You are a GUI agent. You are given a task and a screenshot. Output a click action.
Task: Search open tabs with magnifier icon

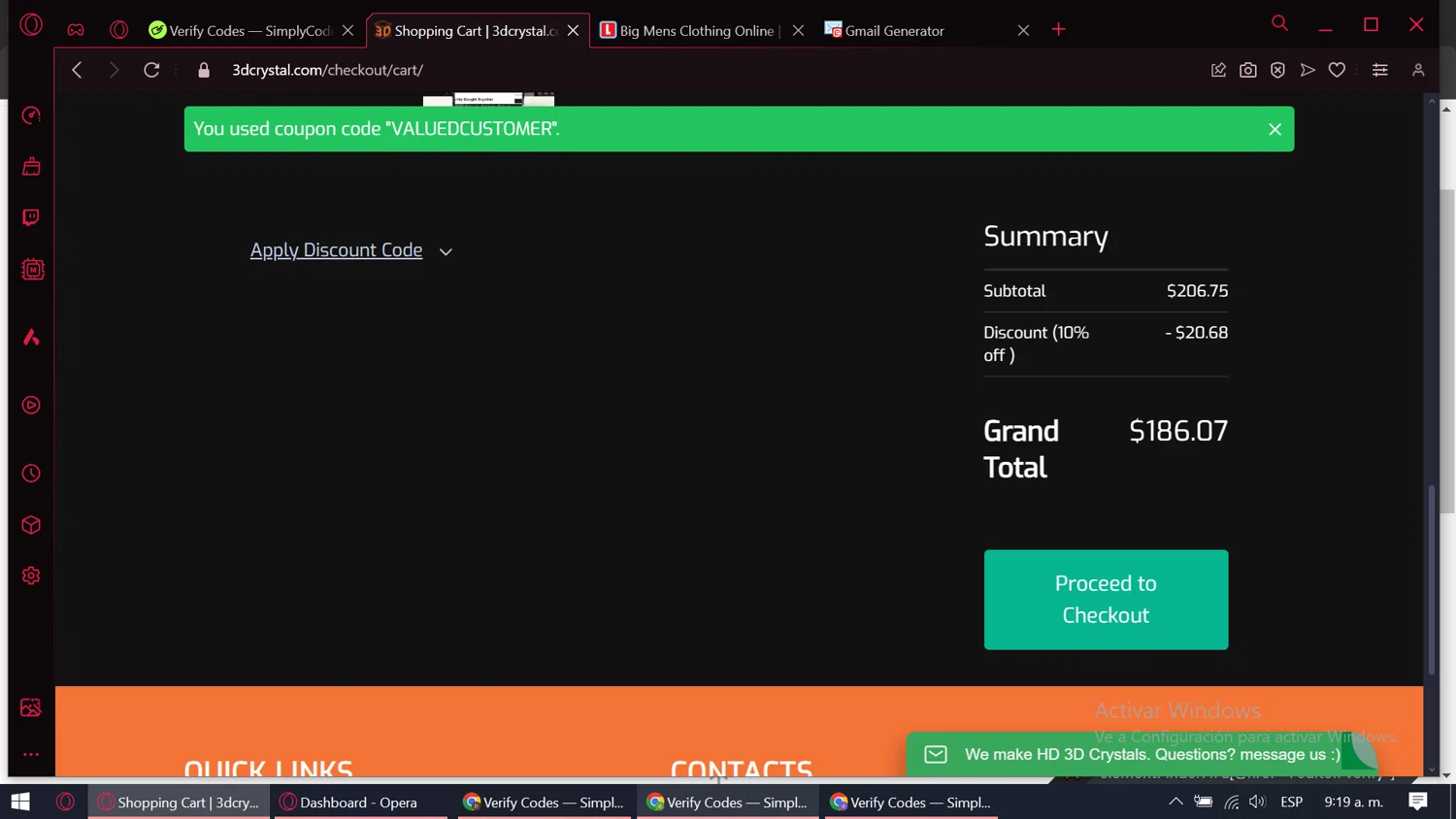(1279, 22)
